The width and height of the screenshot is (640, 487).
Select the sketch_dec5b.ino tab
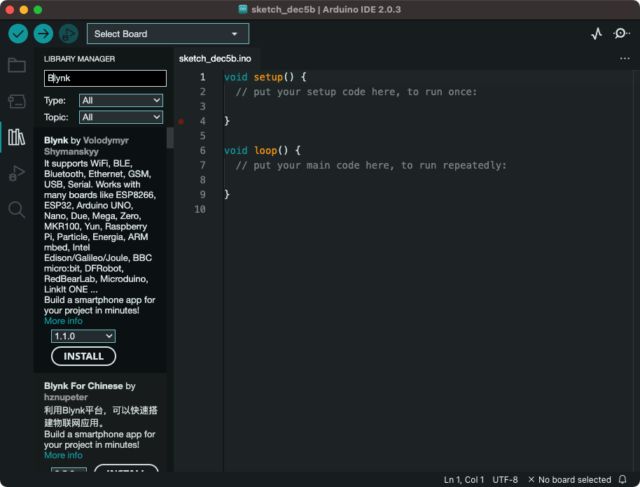215,58
